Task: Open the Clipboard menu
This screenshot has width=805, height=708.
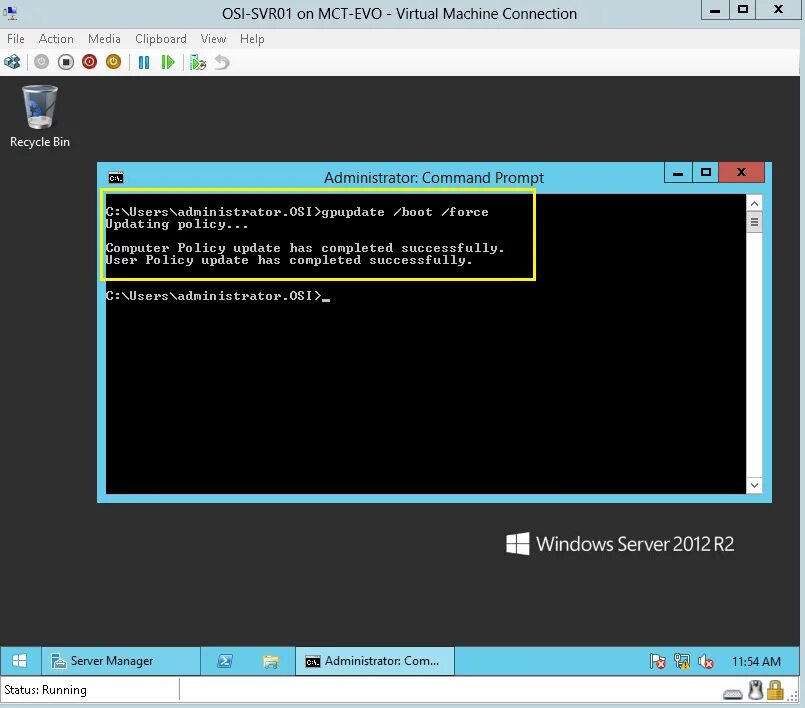Action: [161, 39]
